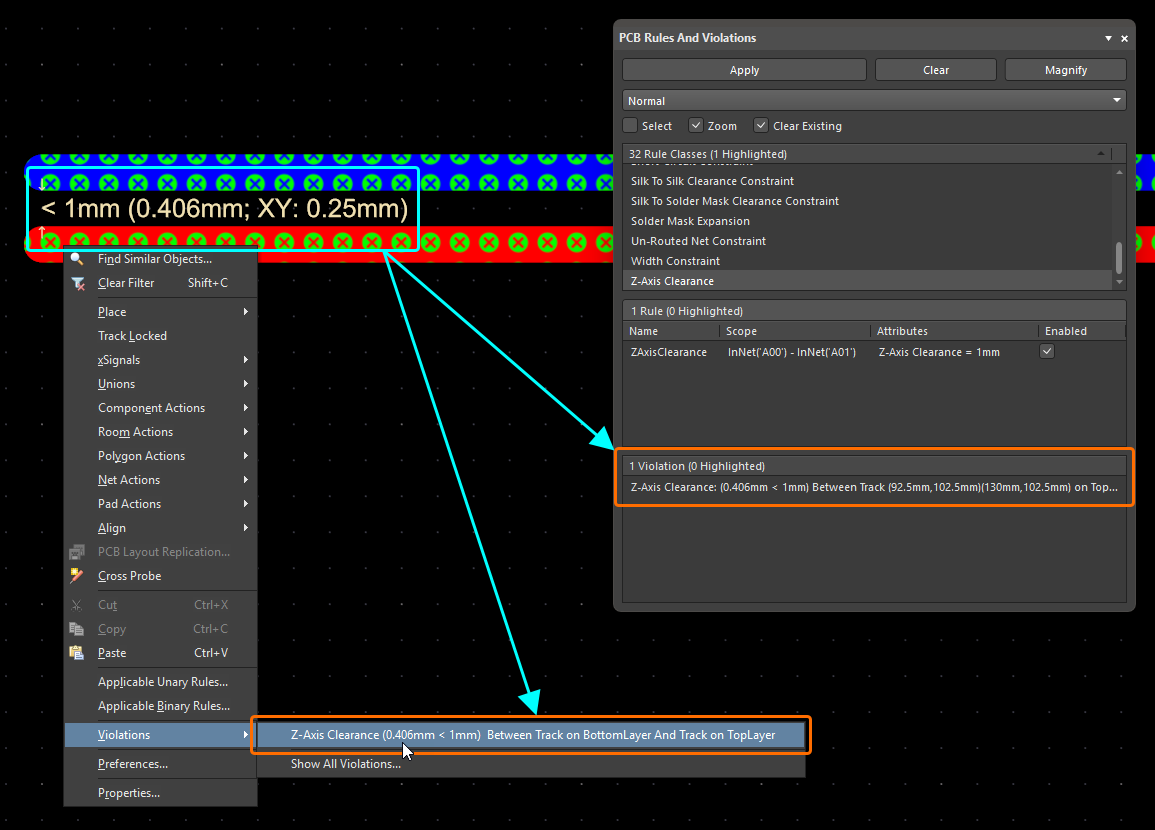
Task: Click the Cross Probe icon
Action: pos(78,576)
